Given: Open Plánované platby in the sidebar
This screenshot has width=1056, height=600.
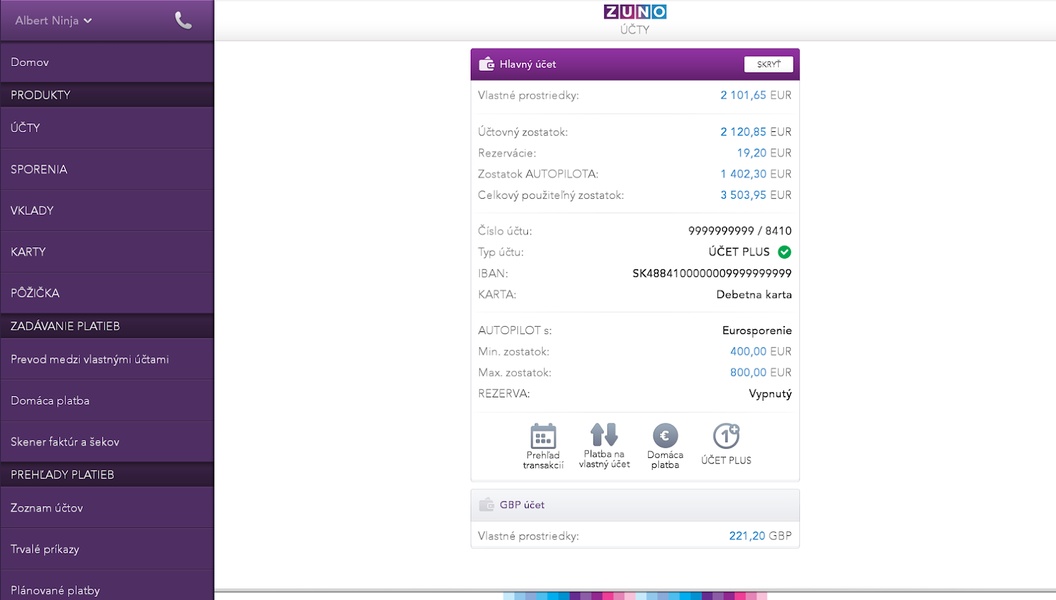Looking at the screenshot, I should pos(107,586).
